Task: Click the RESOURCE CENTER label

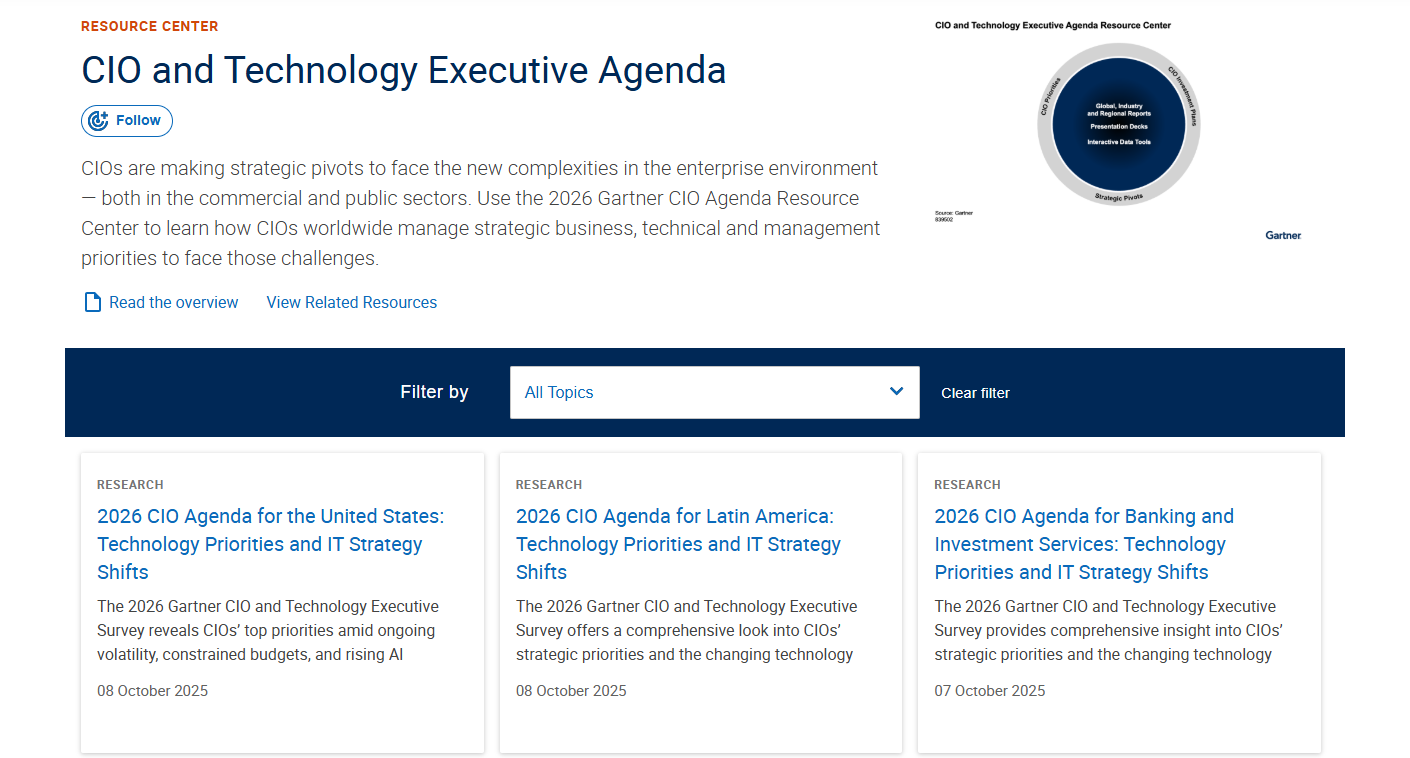Action: 150,26
